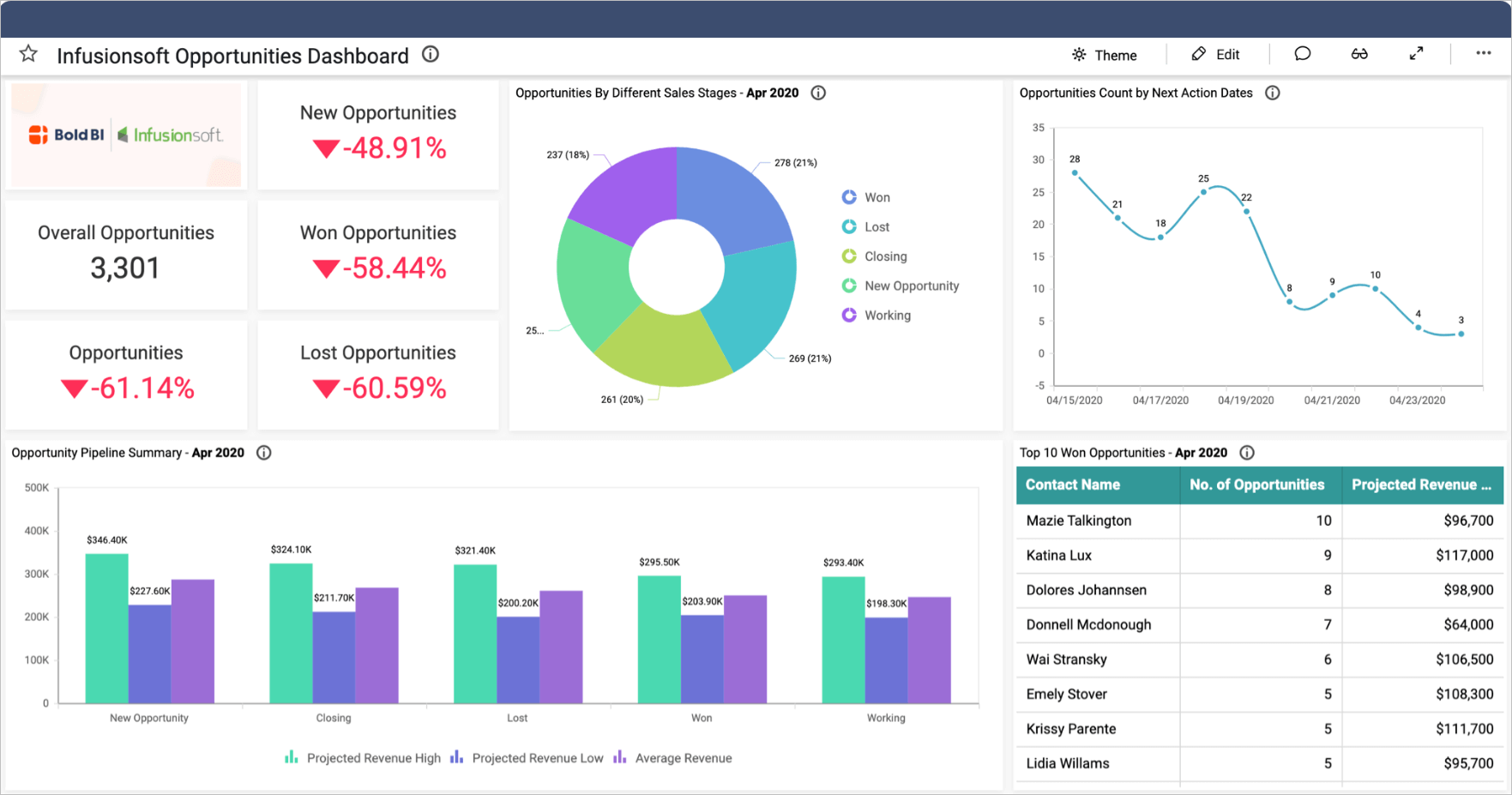The width and height of the screenshot is (1512, 795).
Task: Click info icon for Sales Stages chart
Action: [818, 93]
